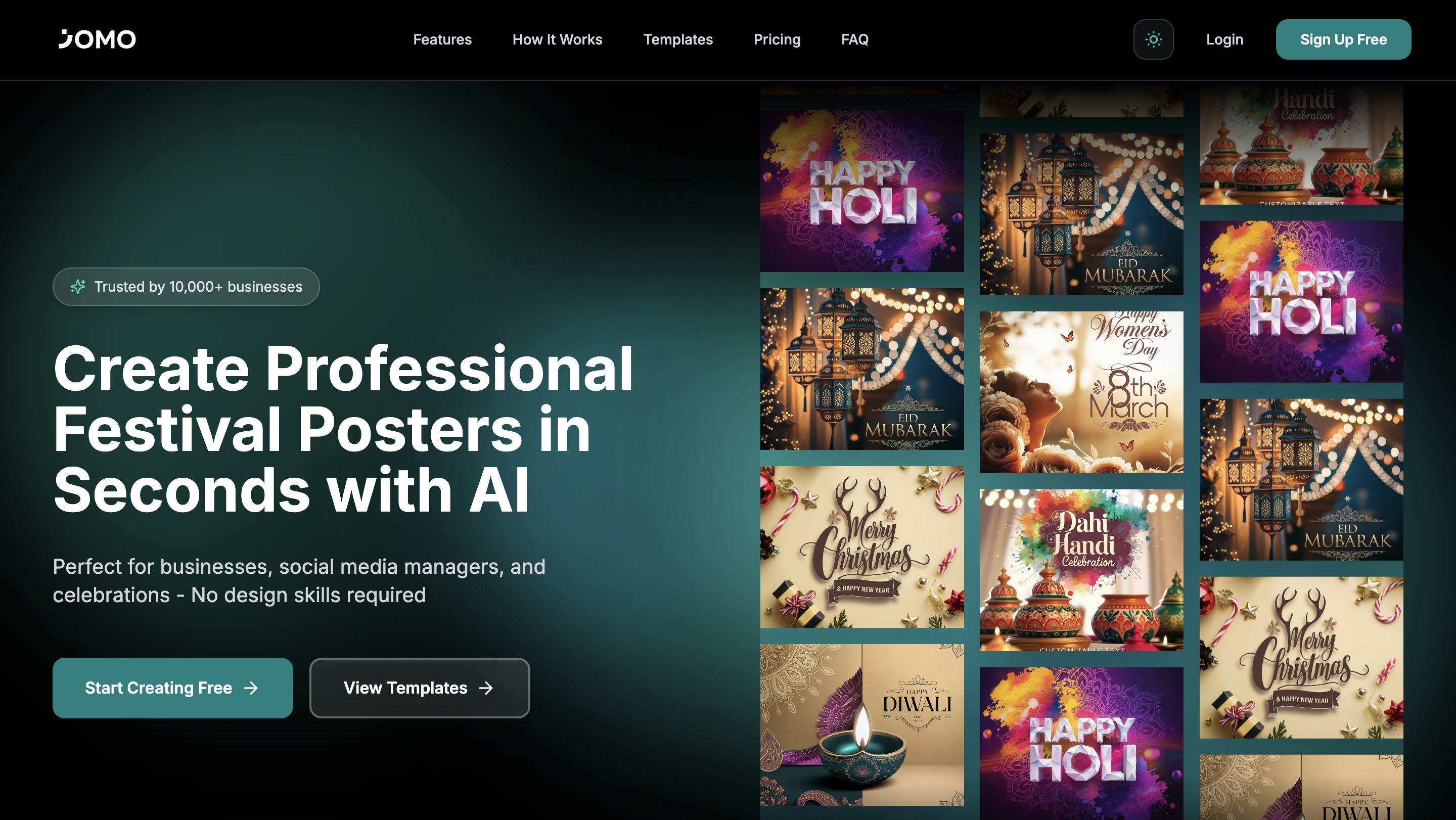Go to How It Works section

[x=557, y=39]
